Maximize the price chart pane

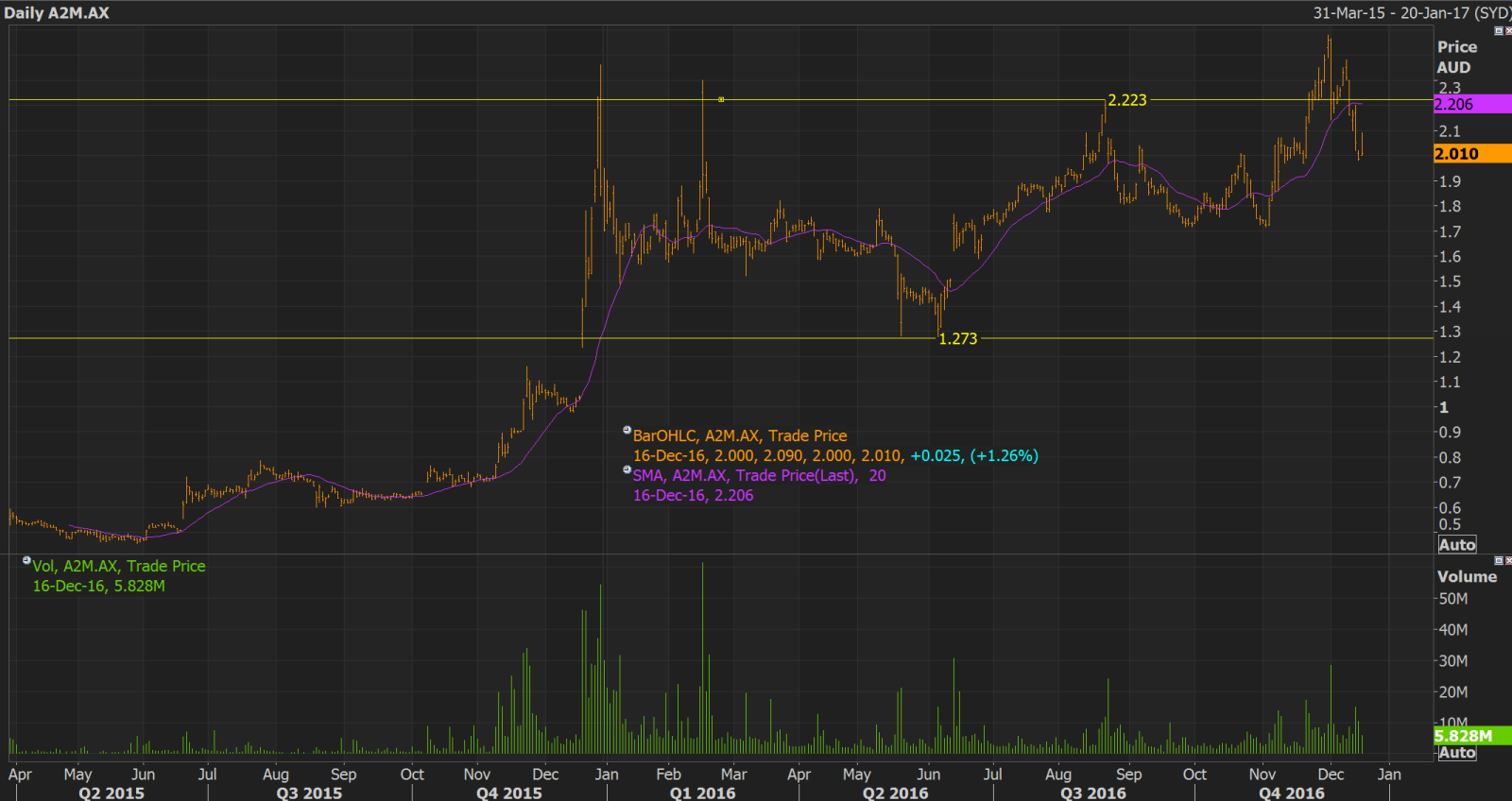[1498, 31]
